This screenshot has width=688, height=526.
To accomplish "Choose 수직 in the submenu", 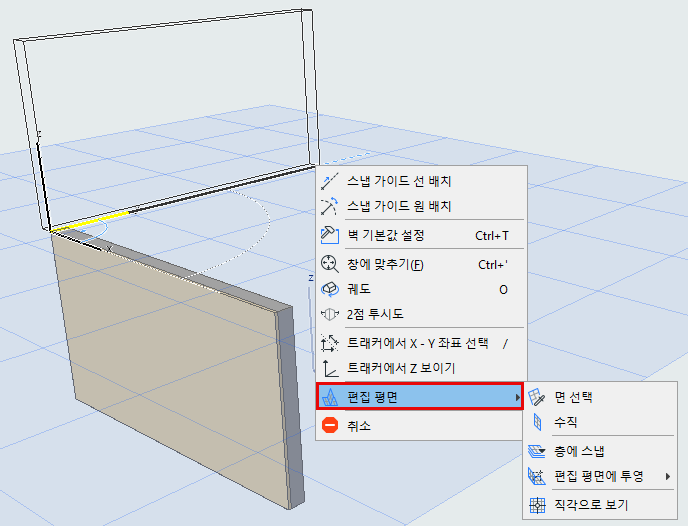I will [x=600, y=422].
